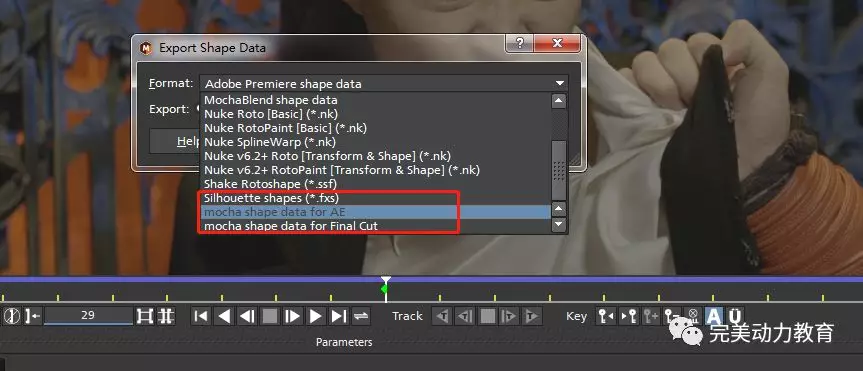
Task: Step back one frame
Action: click(247, 316)
